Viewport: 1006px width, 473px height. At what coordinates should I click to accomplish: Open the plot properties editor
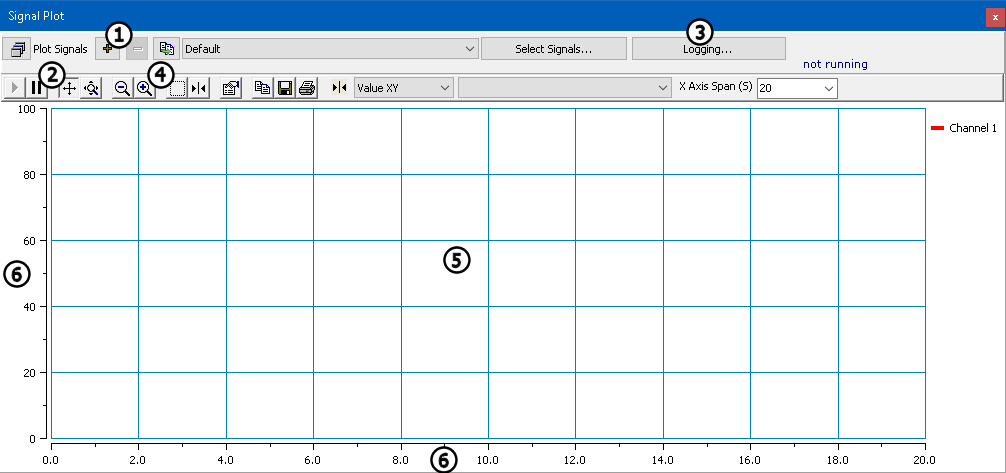click(230, 88)
